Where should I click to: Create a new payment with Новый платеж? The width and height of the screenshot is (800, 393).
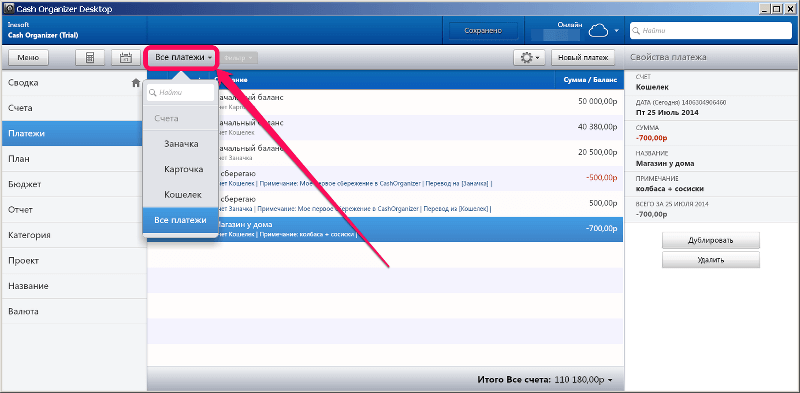coord(583,58)
